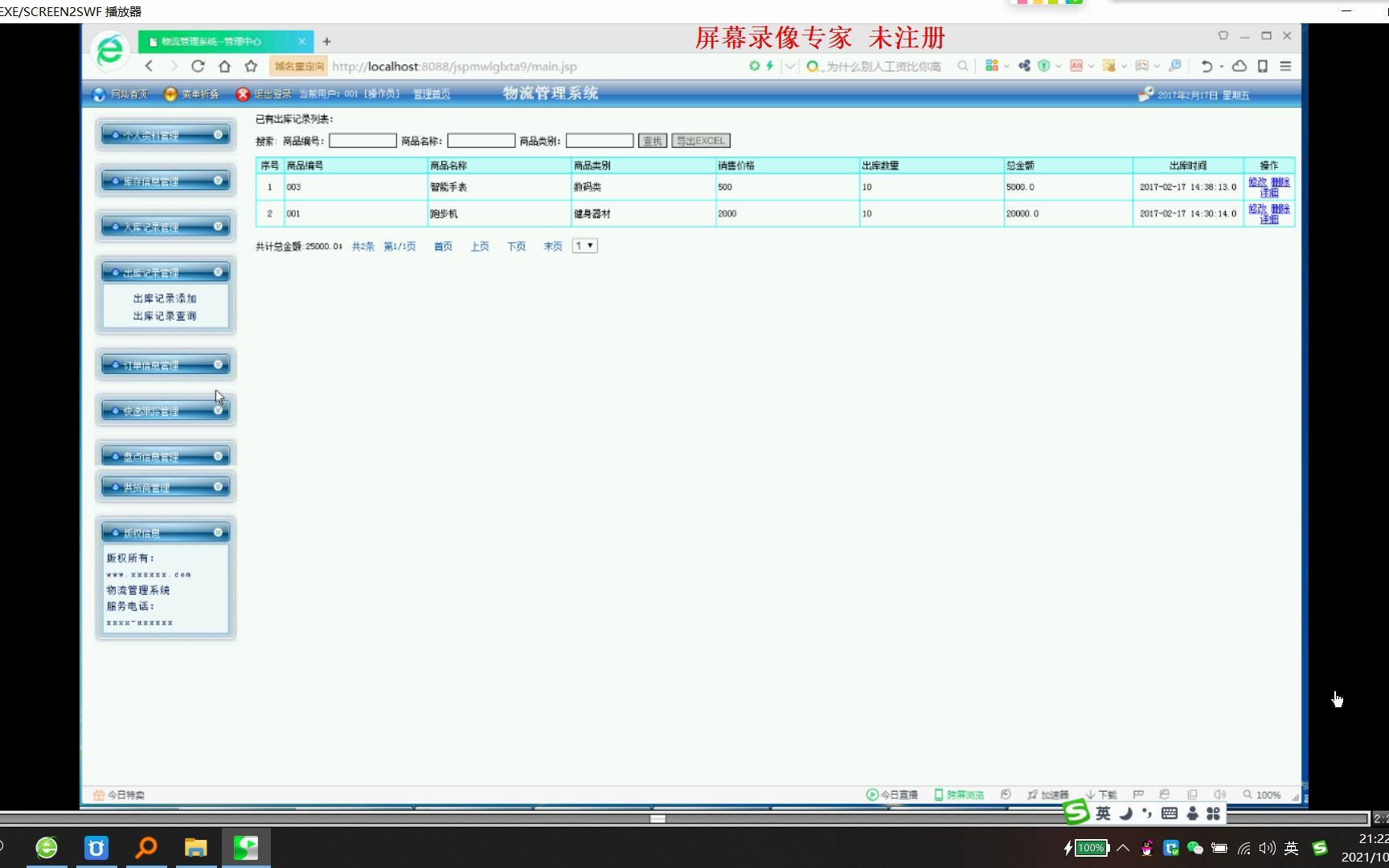
Task: Click the 跨屏浏览 icon in the status bar
Action: (938, 794)
